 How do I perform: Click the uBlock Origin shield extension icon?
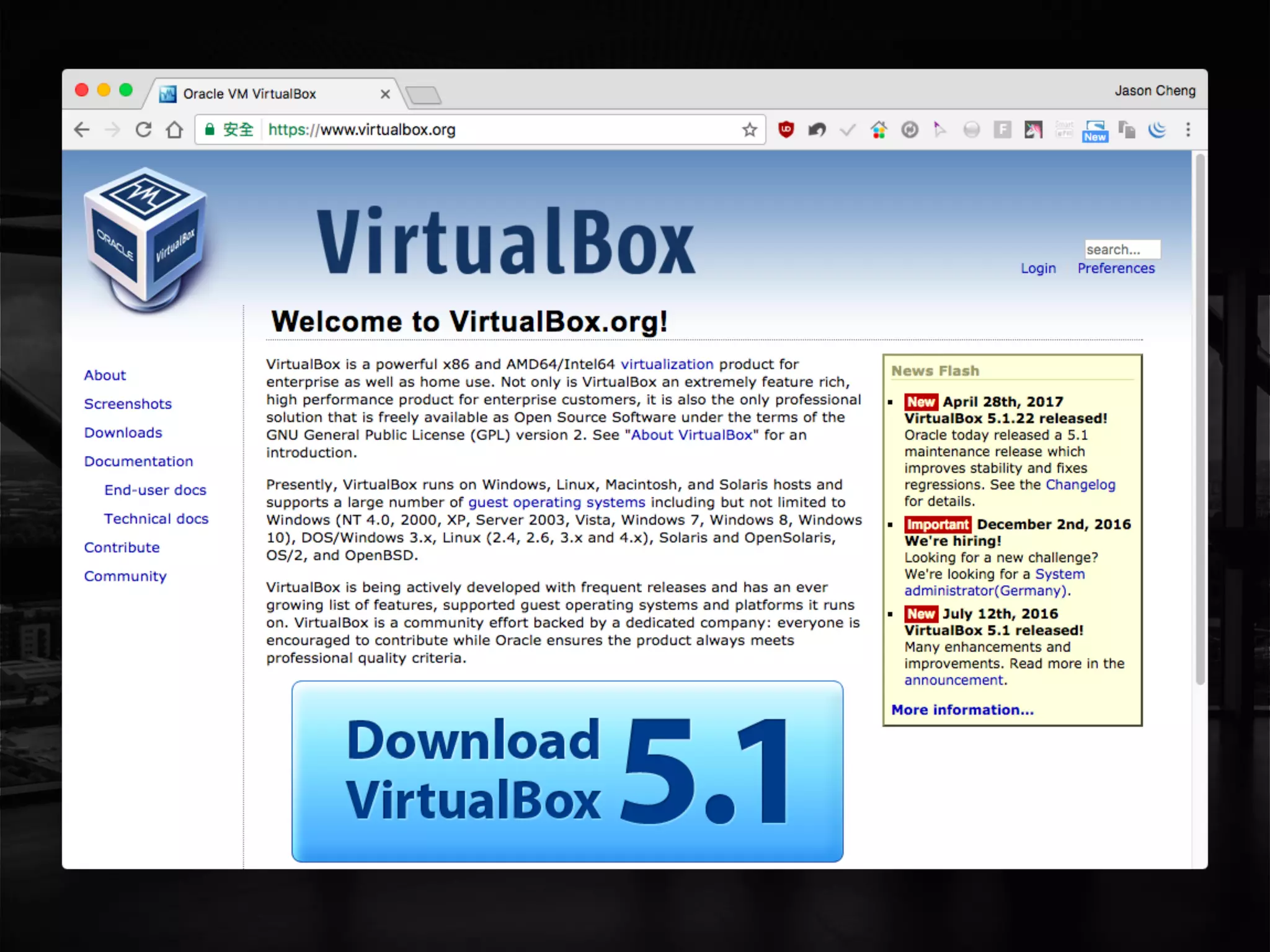click(786, 130)
